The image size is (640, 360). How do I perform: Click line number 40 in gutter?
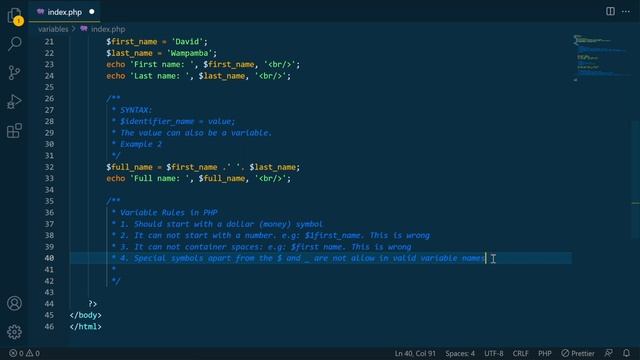[49, 258]
